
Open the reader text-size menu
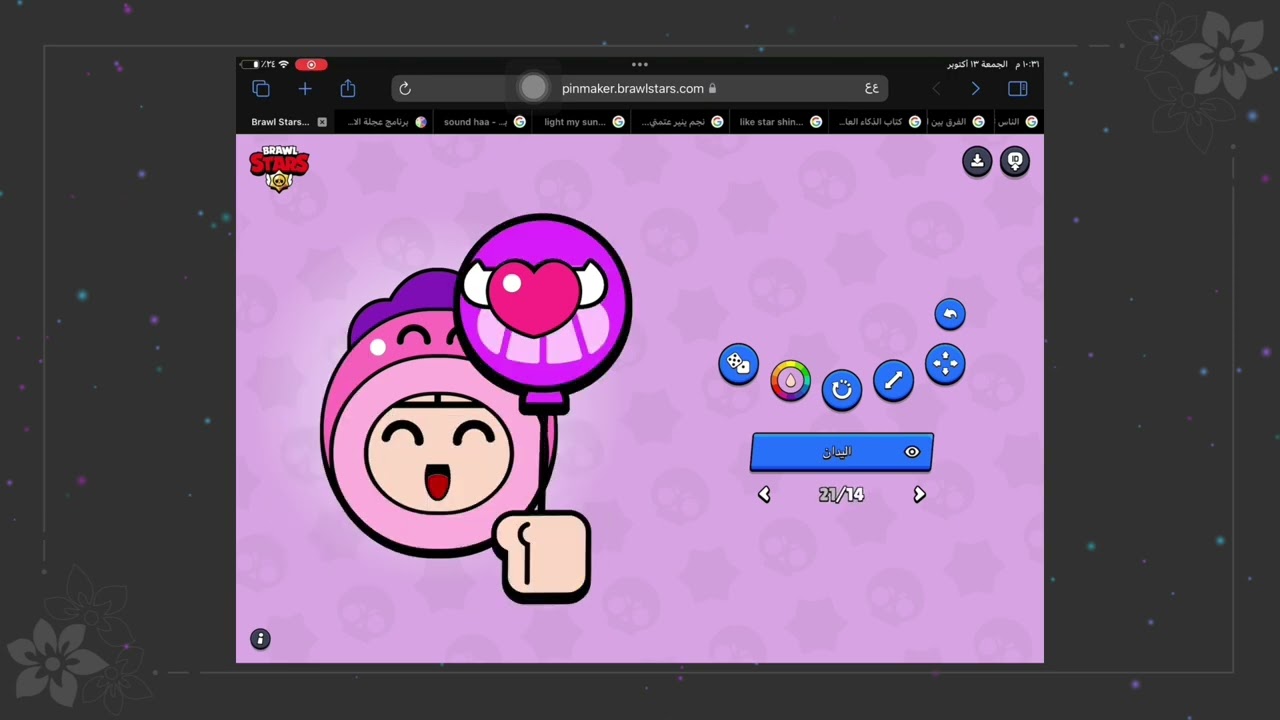pyautogui.click(x=872, y=89)
